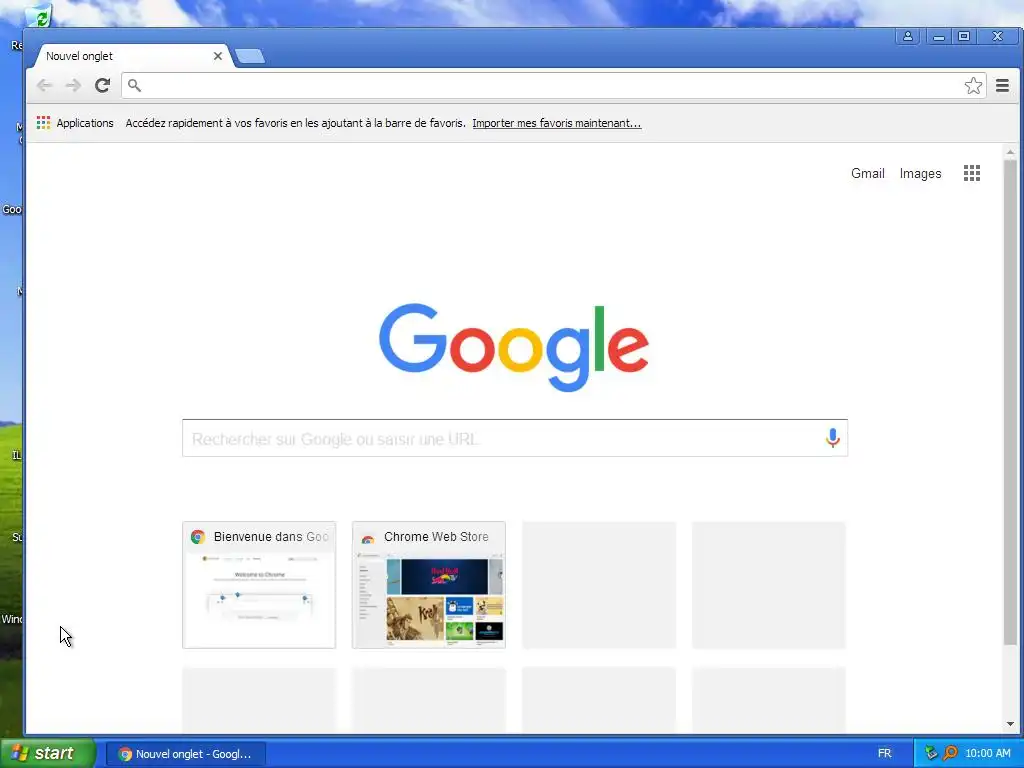1024x768 pixels.
Task: Click Importer mes favoris maintenant link
Action: 556,123
